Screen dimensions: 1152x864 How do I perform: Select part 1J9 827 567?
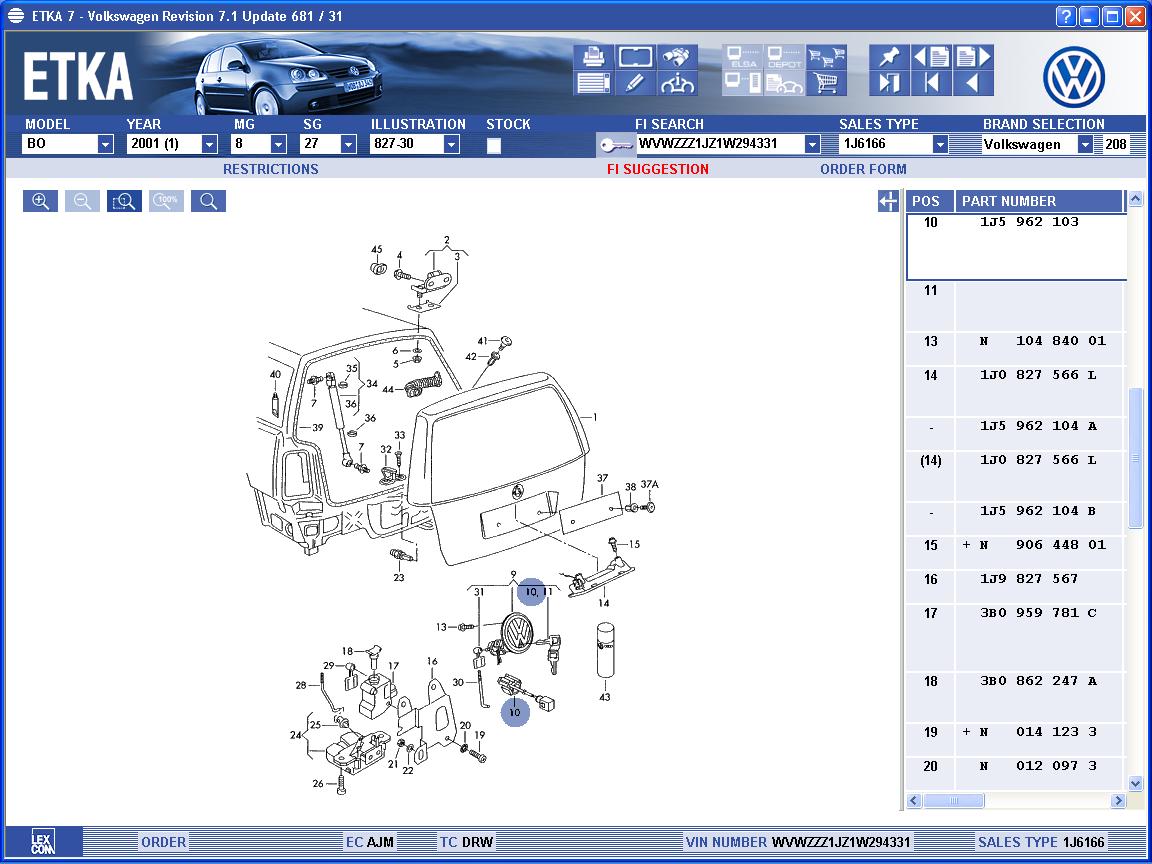click(1016, 586)
